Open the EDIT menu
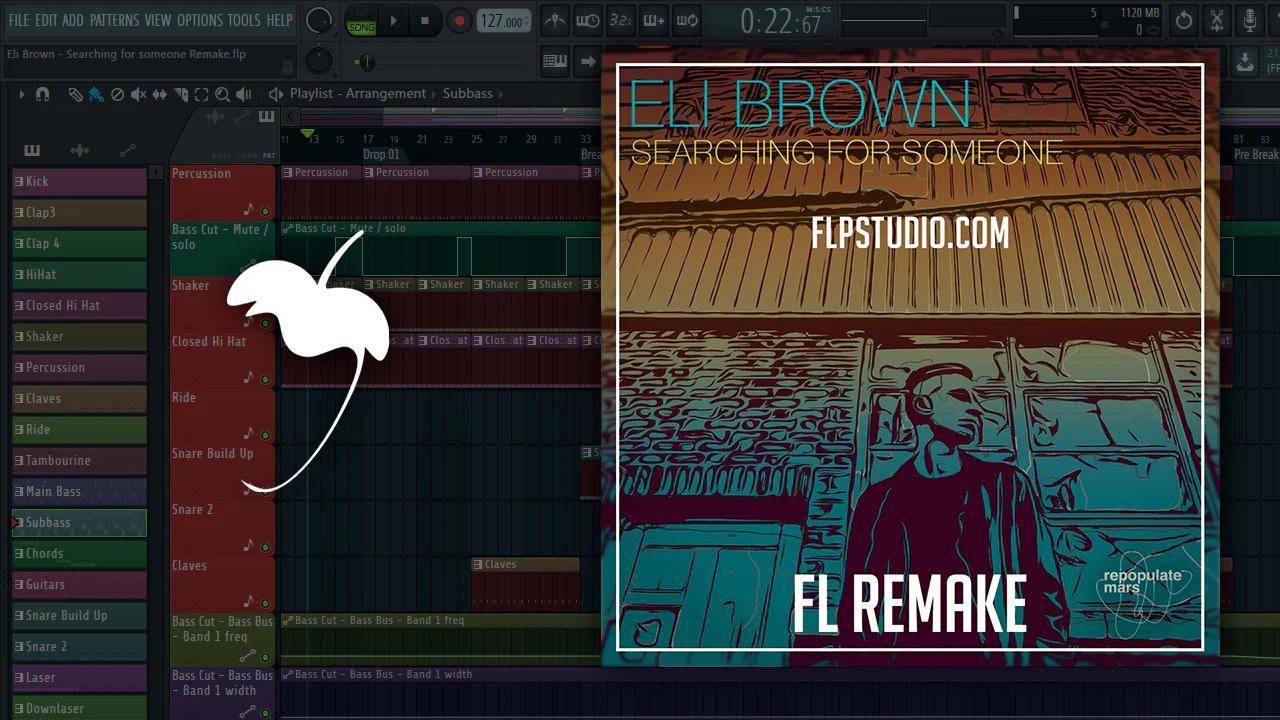 46,20
